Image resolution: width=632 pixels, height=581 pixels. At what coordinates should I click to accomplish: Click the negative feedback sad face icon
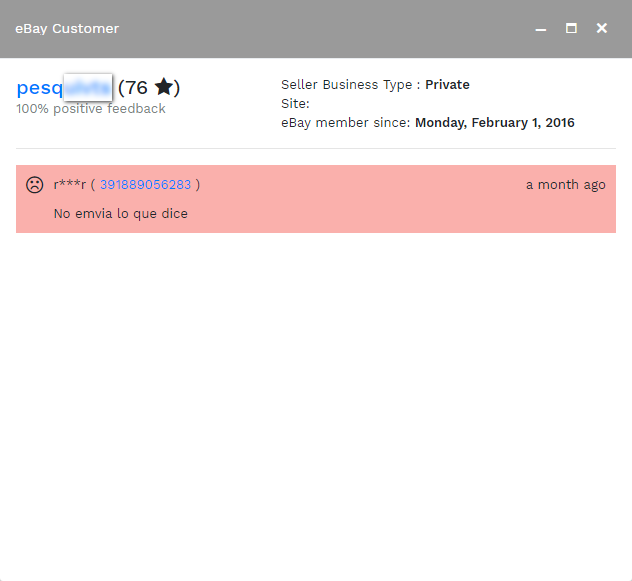[35, 185]
